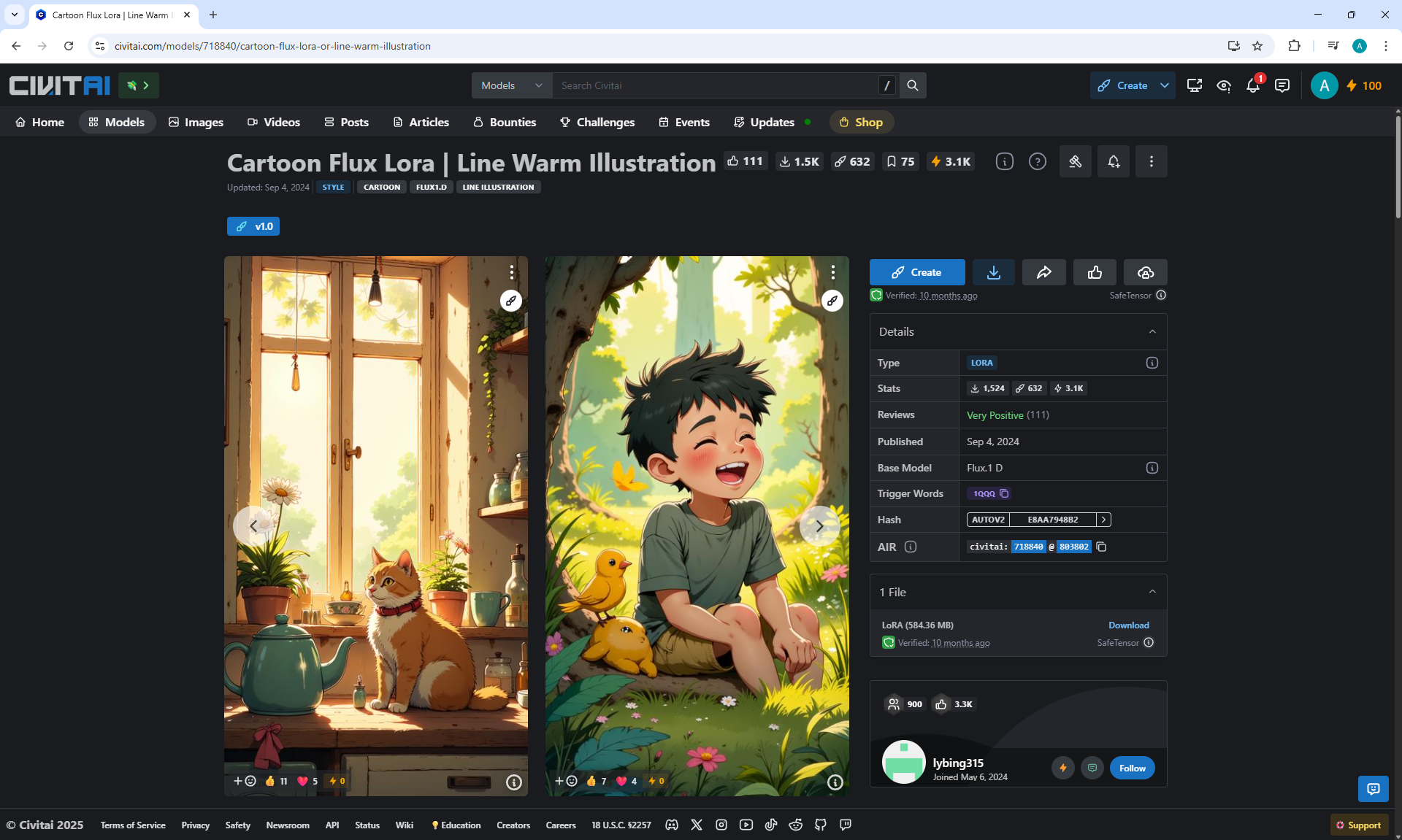Open the Challenges nav item

click(x=597, y=122)
